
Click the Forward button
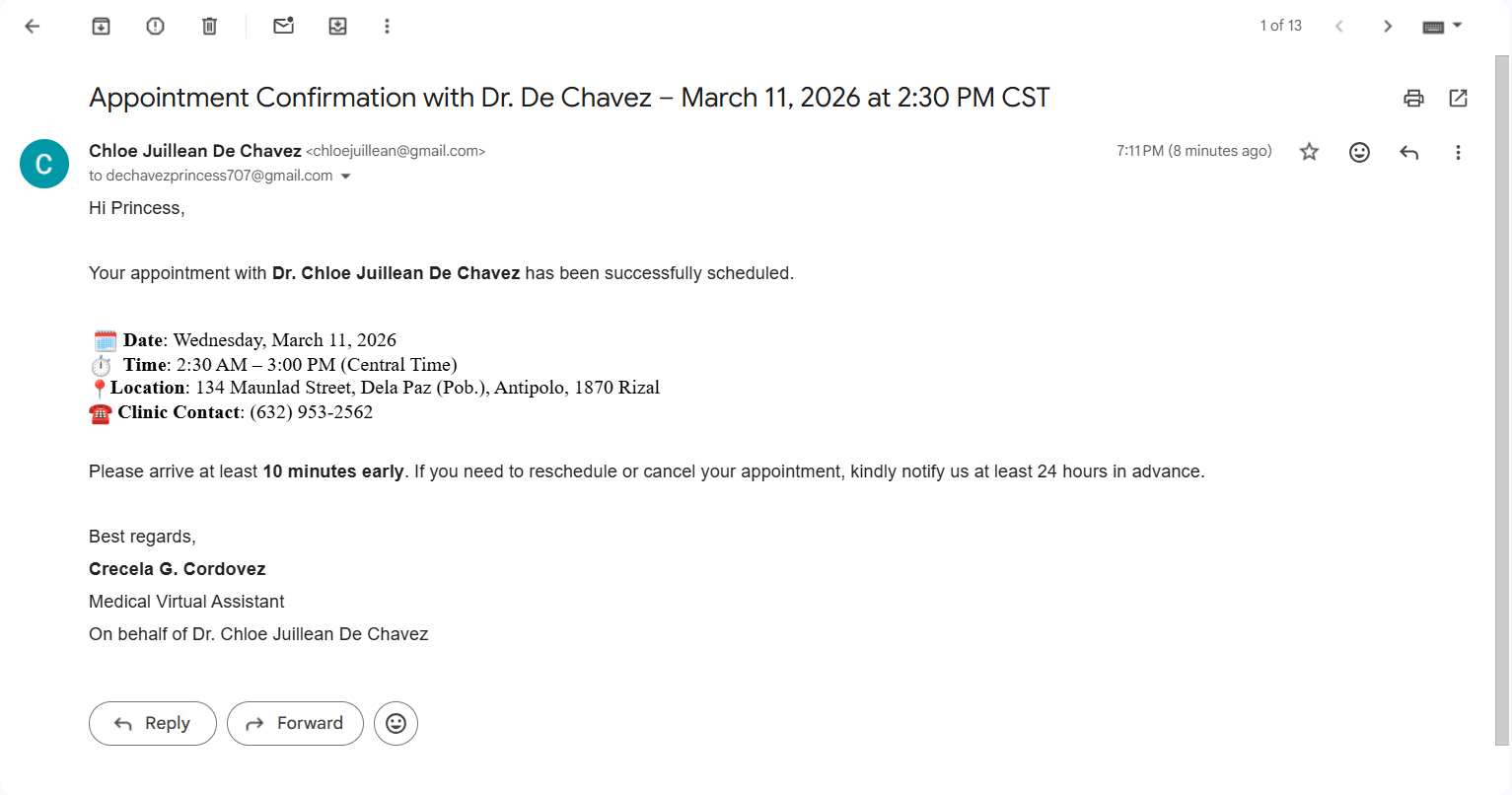pyautogui.click(x=295, y=723)
